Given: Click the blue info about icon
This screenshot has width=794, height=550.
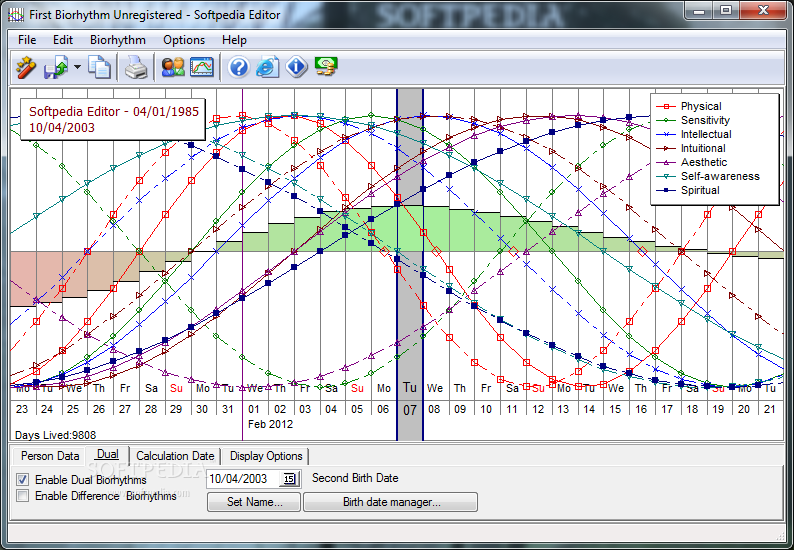Looking at the screenshot, I should (x=296, y=67).
